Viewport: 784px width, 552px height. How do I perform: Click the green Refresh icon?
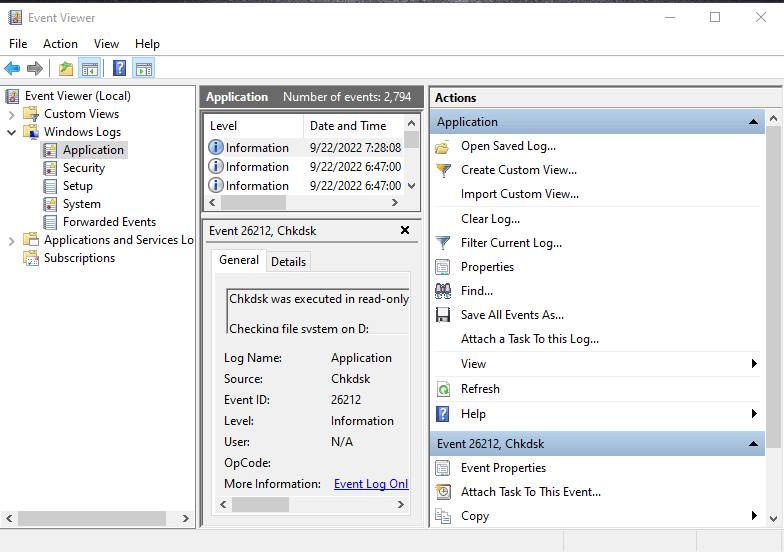click(x=443, y=389)
